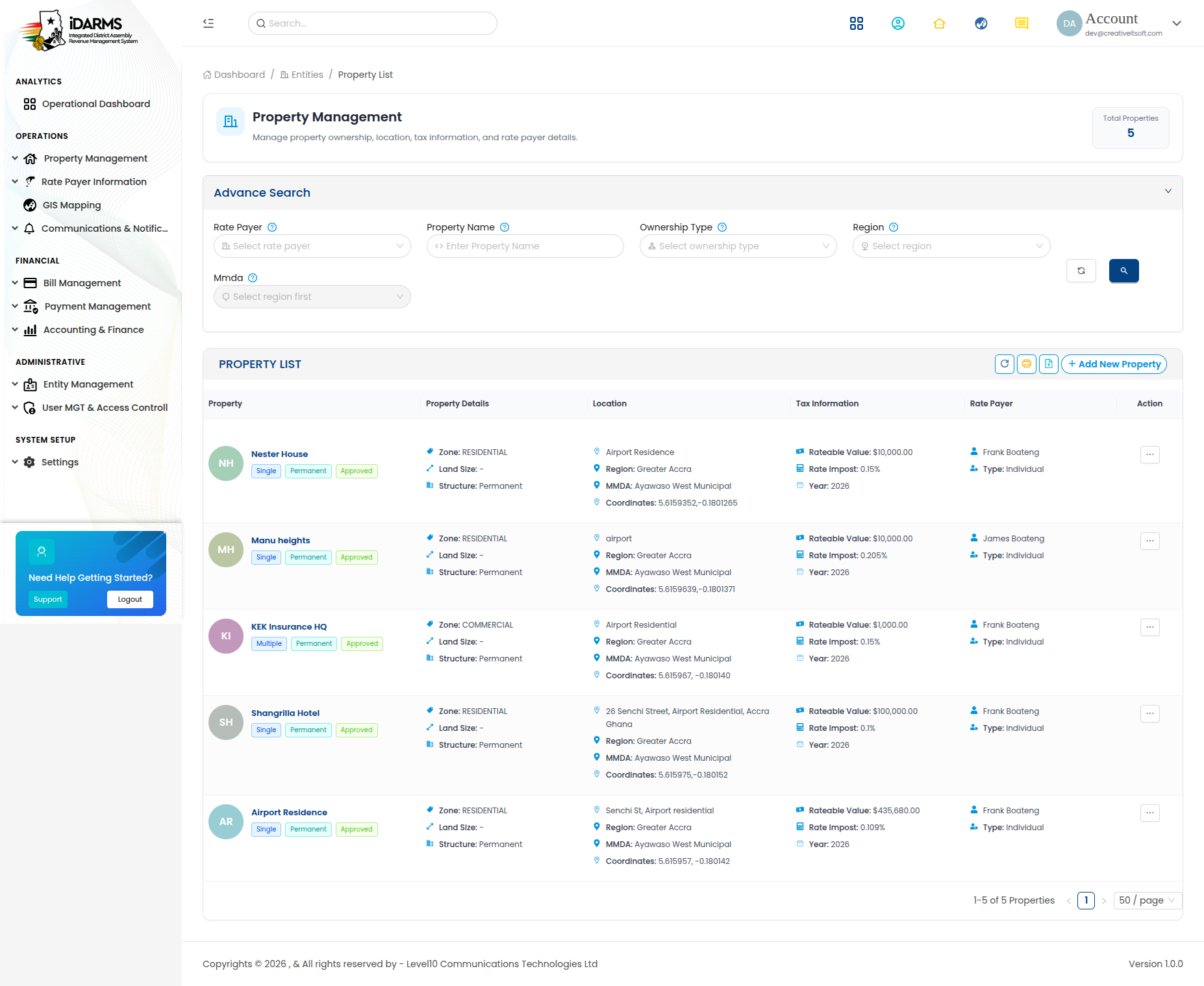Open action menu for Shangrilla Hotel

[x=1150, y=713]
